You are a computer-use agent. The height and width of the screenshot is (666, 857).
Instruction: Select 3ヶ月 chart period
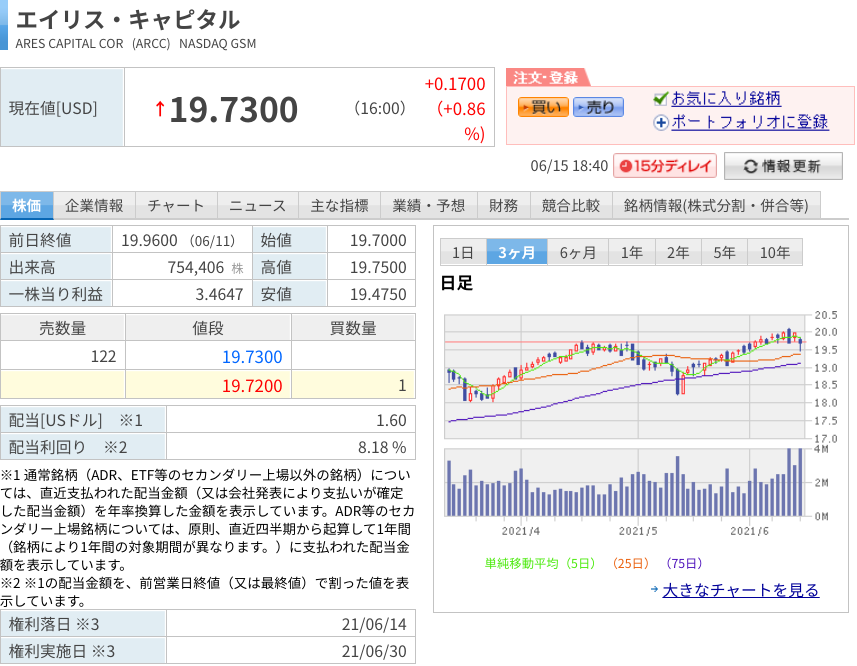[516, 252]
